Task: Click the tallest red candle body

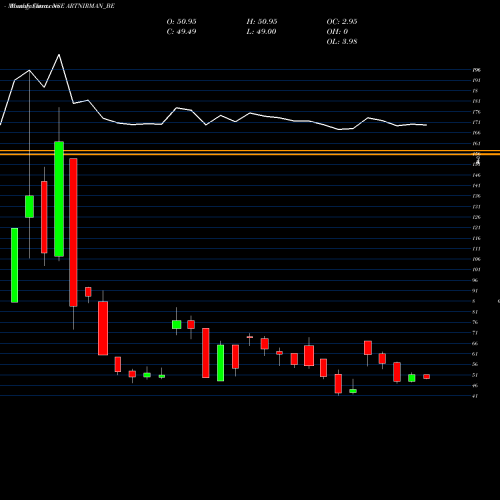Action: [x=73, y=232]
